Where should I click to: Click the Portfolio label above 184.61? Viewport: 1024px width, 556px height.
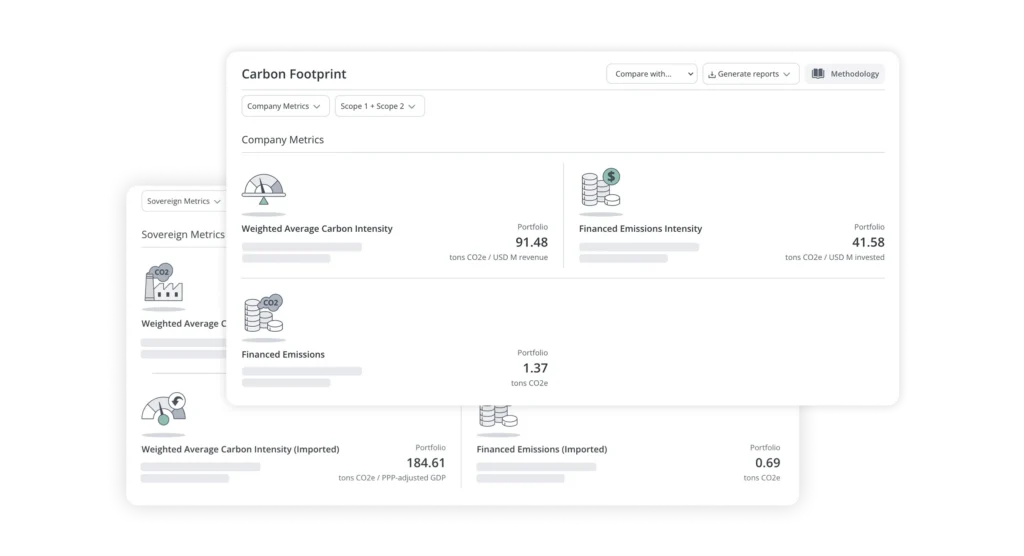click(x=430, y=448)
